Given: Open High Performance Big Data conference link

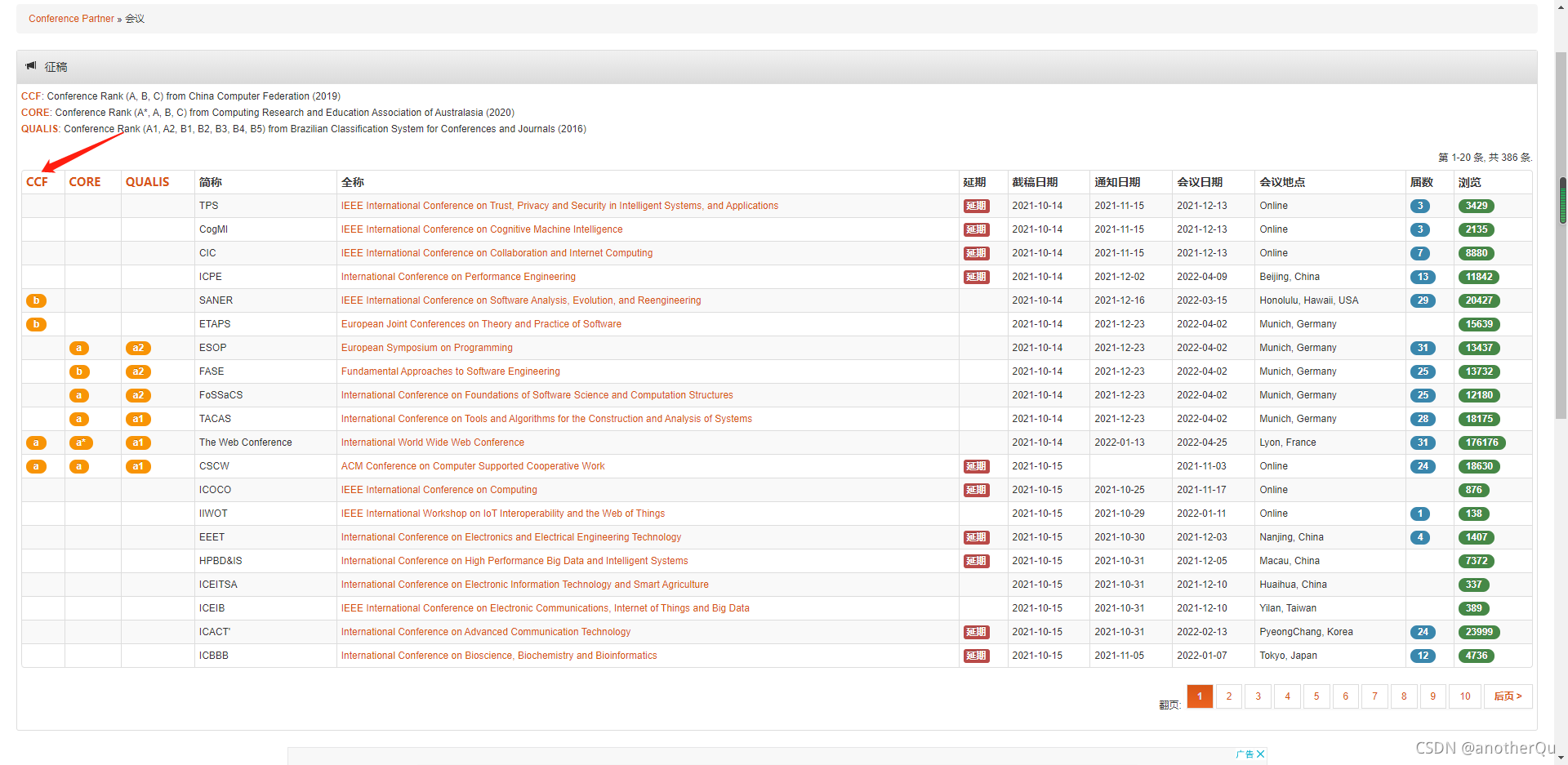Looking at the screenshot, I should pos(514,561).
